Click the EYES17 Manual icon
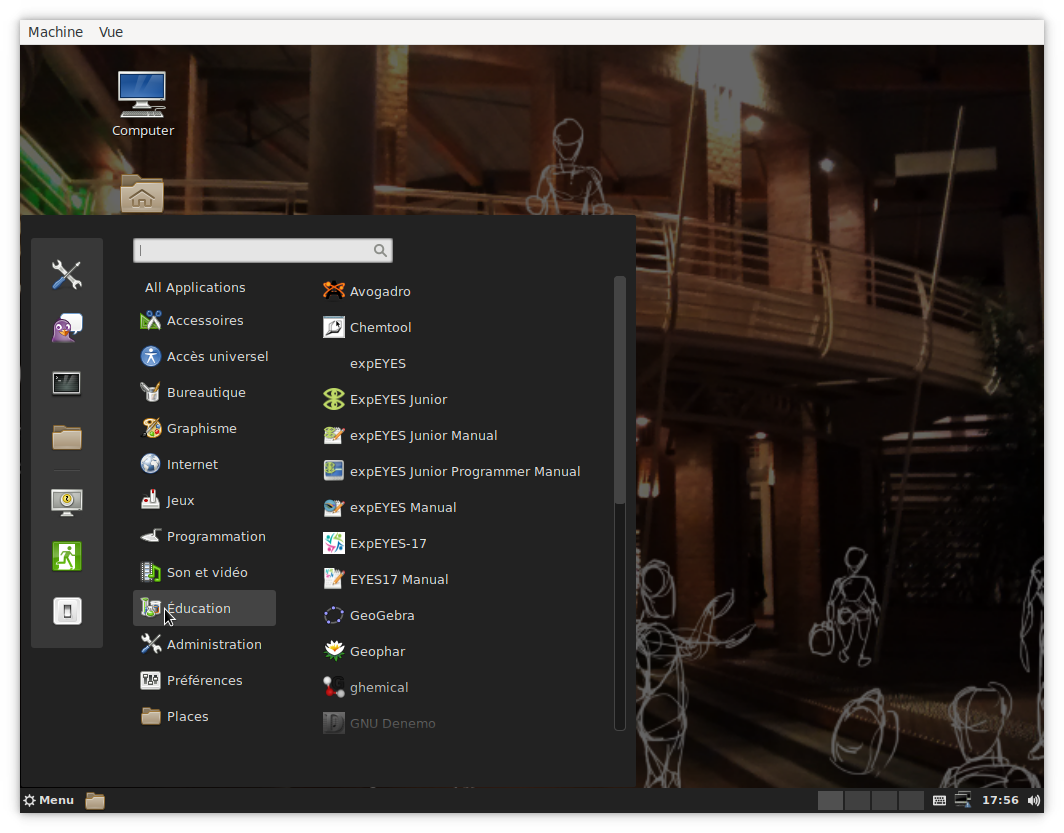Screen dimensions: 1064x833 coord(333,579)
